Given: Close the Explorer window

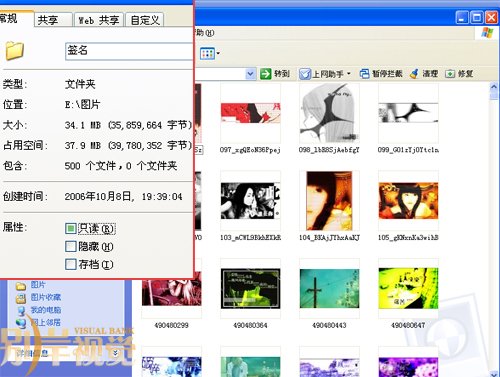Looking at the screenshot, I should tap(491, 17).
